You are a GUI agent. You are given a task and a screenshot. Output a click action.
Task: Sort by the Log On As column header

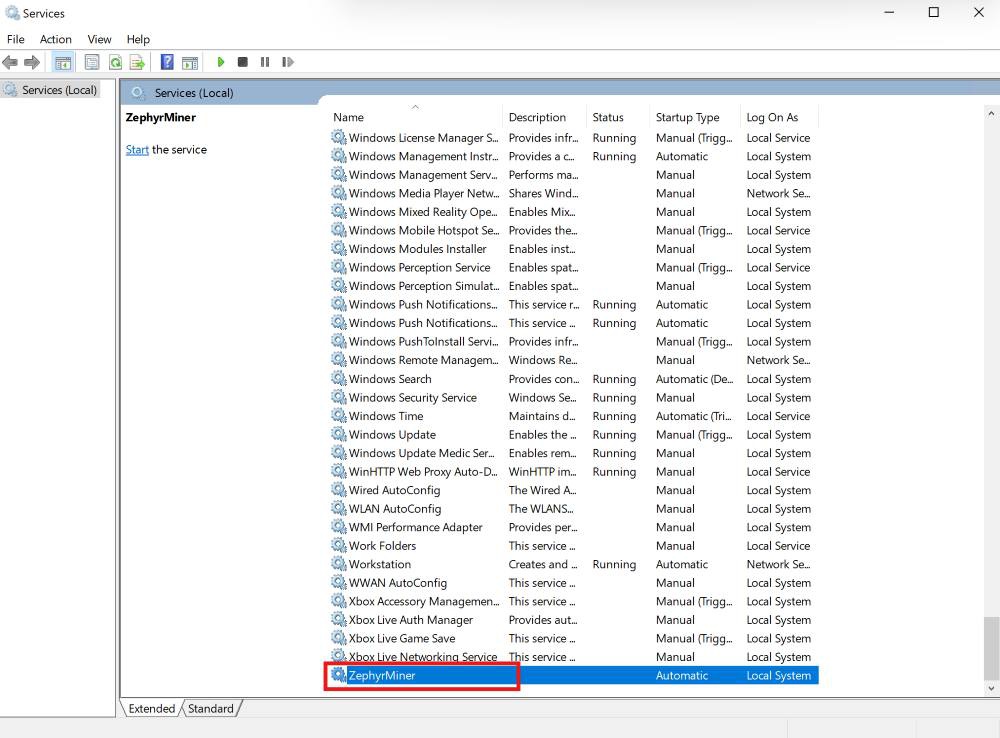779,117
